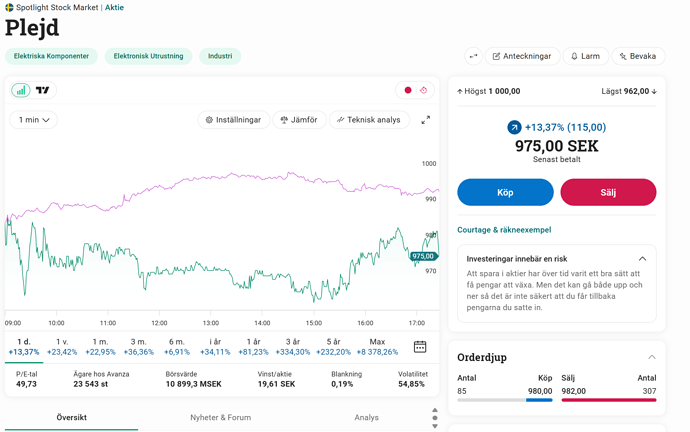
Task: Select the 1 år period tab
Action: tap(253, 347)
